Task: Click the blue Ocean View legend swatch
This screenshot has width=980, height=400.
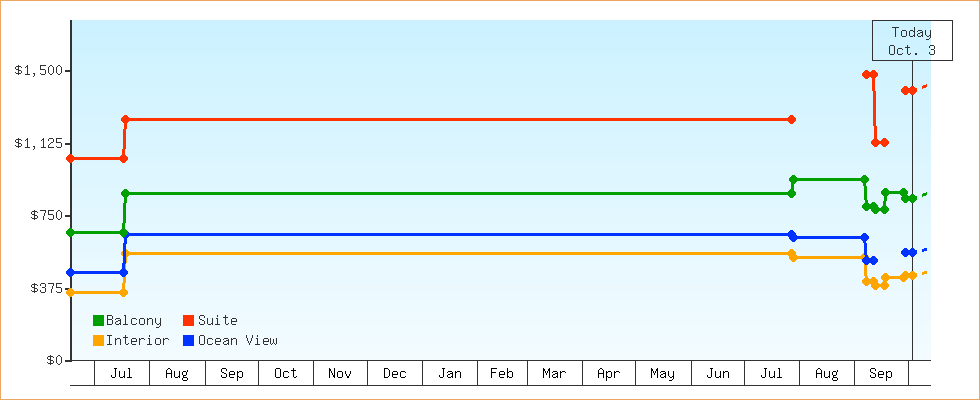Action: click(188, 341)
